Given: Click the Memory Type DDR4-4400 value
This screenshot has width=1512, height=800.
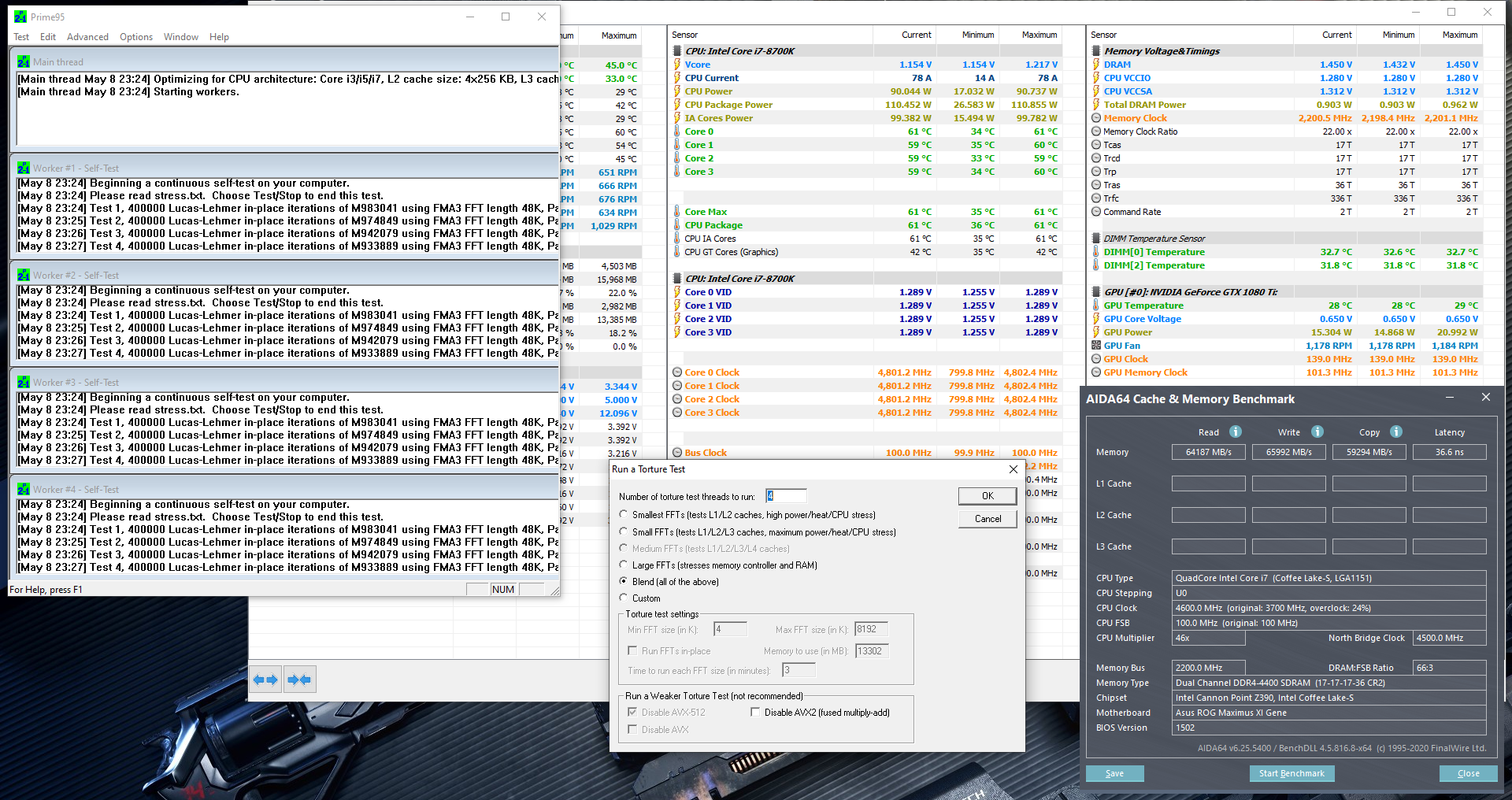Looking at the screenshot, I should coord(1329,683).
